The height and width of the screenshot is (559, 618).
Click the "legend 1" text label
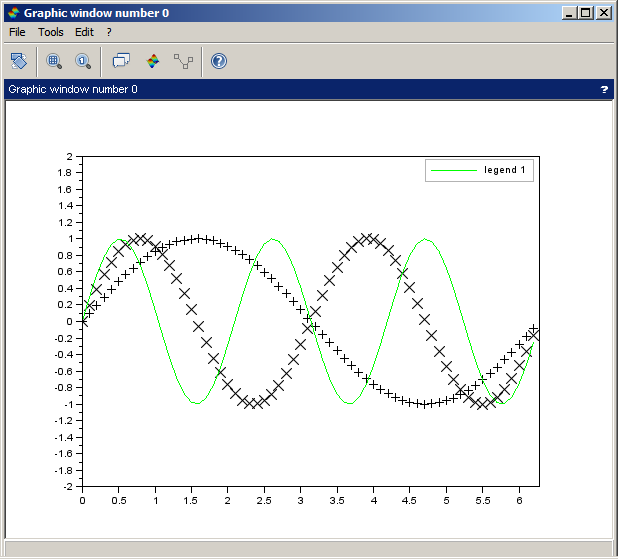[x=505, y=170]
